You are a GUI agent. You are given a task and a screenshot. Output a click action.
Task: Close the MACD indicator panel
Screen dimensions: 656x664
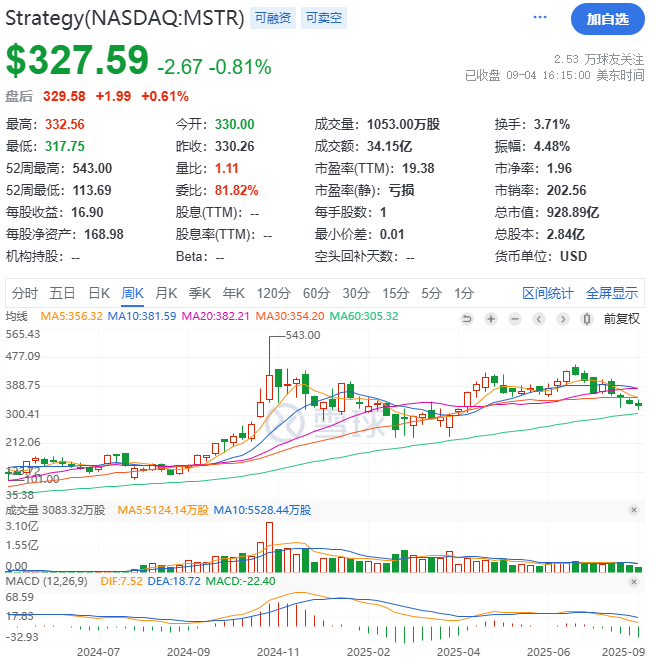tap(634, 582)
